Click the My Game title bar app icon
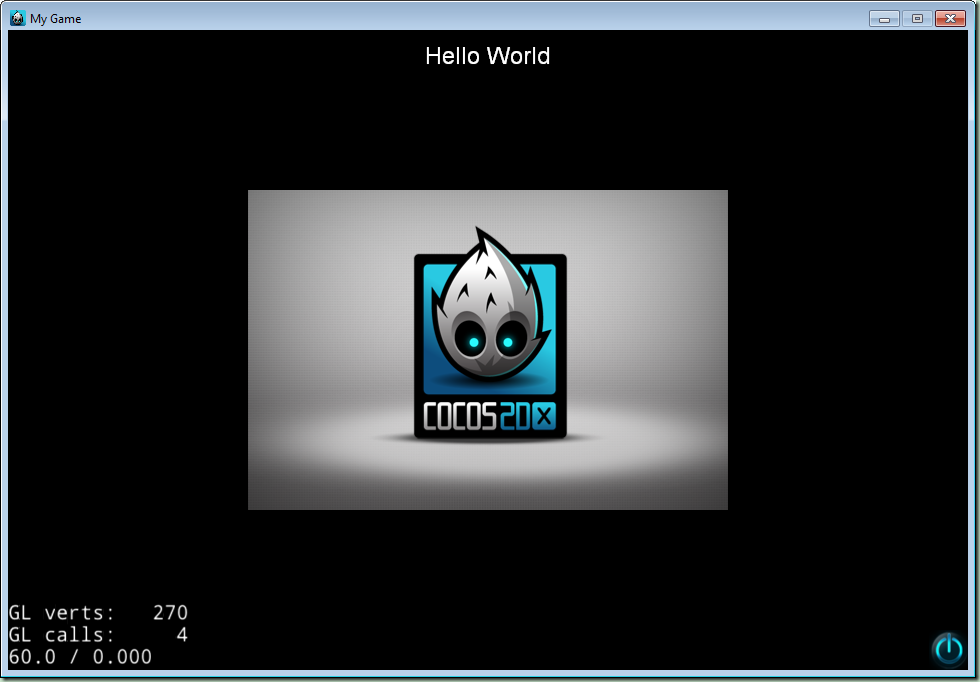The width and height of the screenshot is (980, 682). tap(18, 18)
